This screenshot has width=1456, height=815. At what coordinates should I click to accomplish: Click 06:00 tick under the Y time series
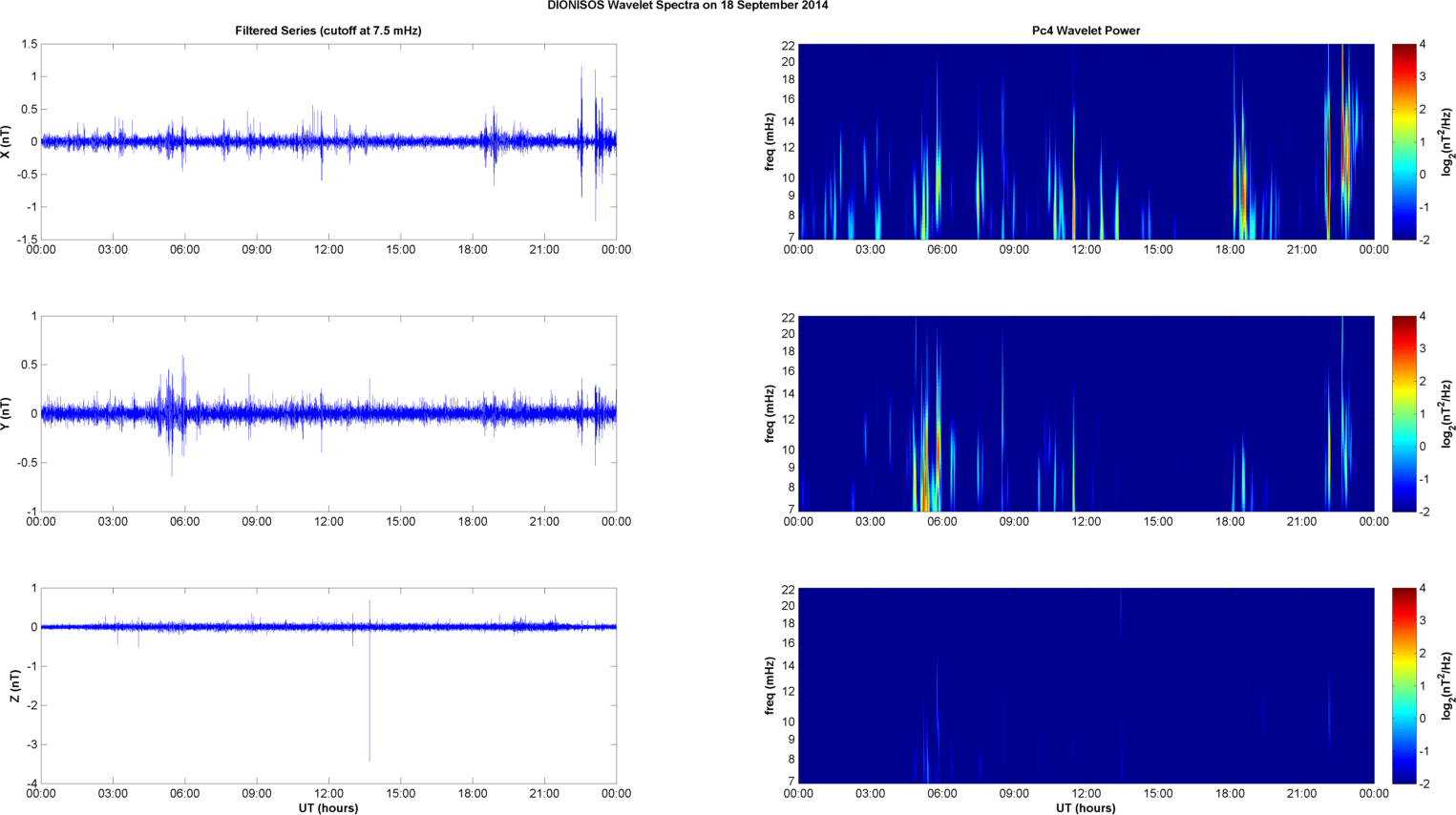click(185, 522)
